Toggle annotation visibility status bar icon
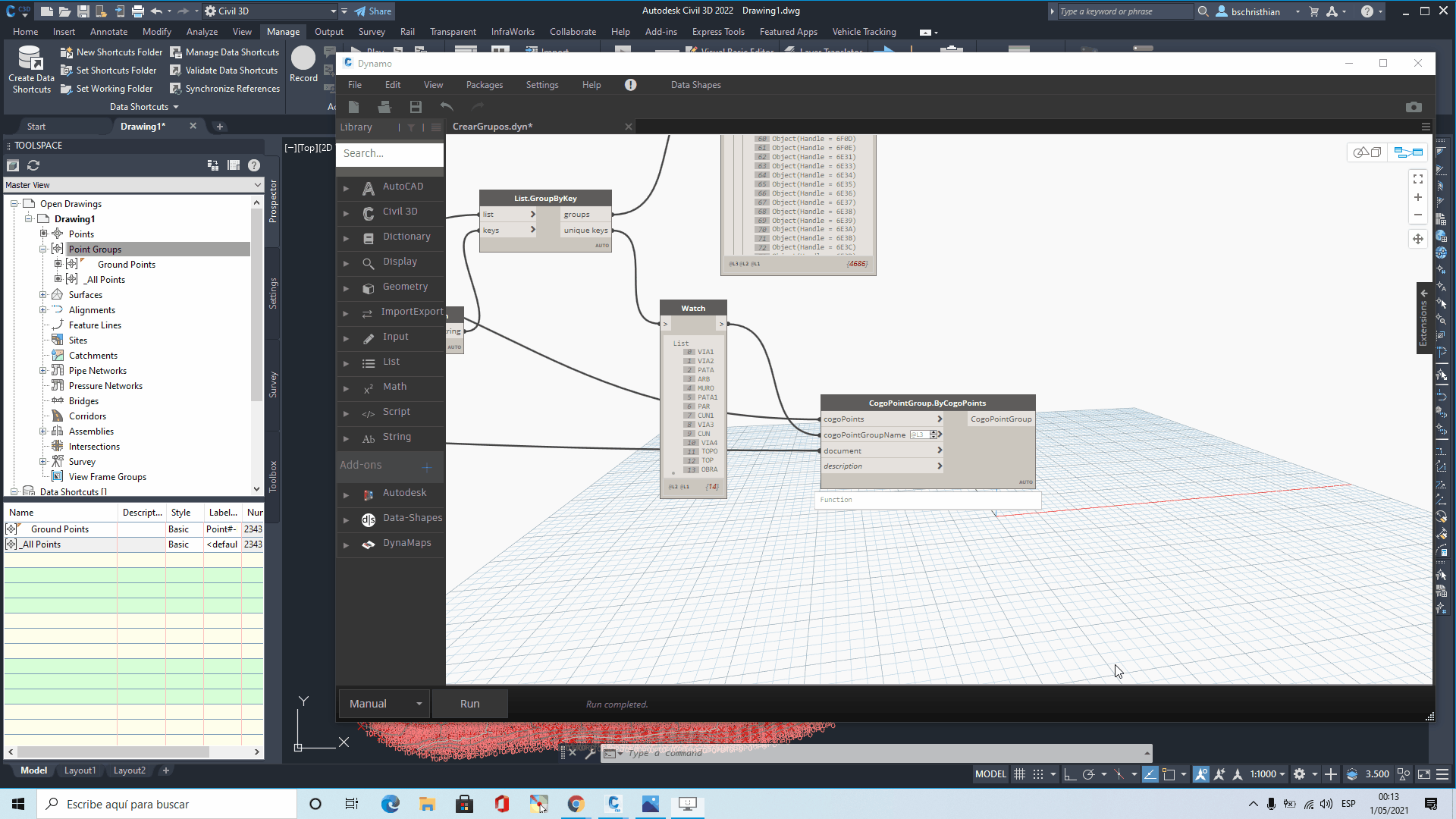The width and height of the screenshot is (1456, 819). coord(1201,774)
